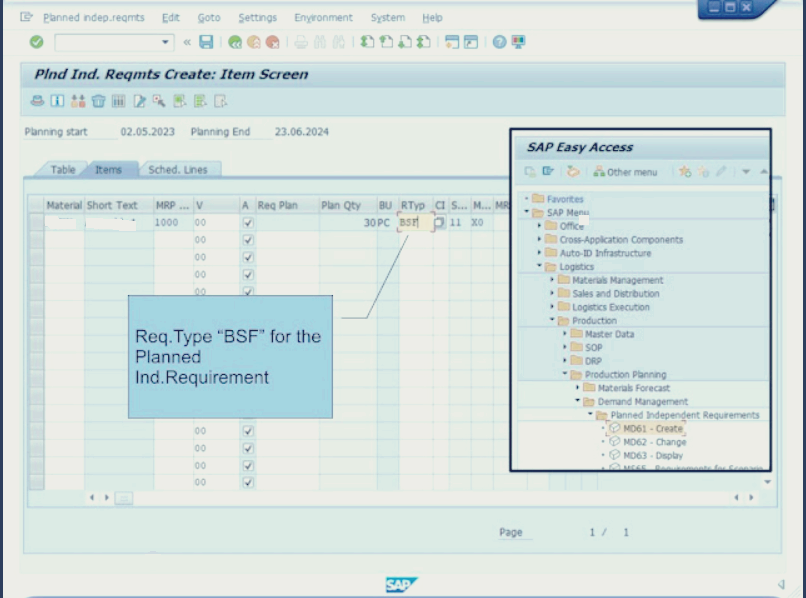Click the pencil Change Favorites icon in Easy Access
Image resolution: width=806 pixels, height=598 pixels.
(x=721, y=172)
